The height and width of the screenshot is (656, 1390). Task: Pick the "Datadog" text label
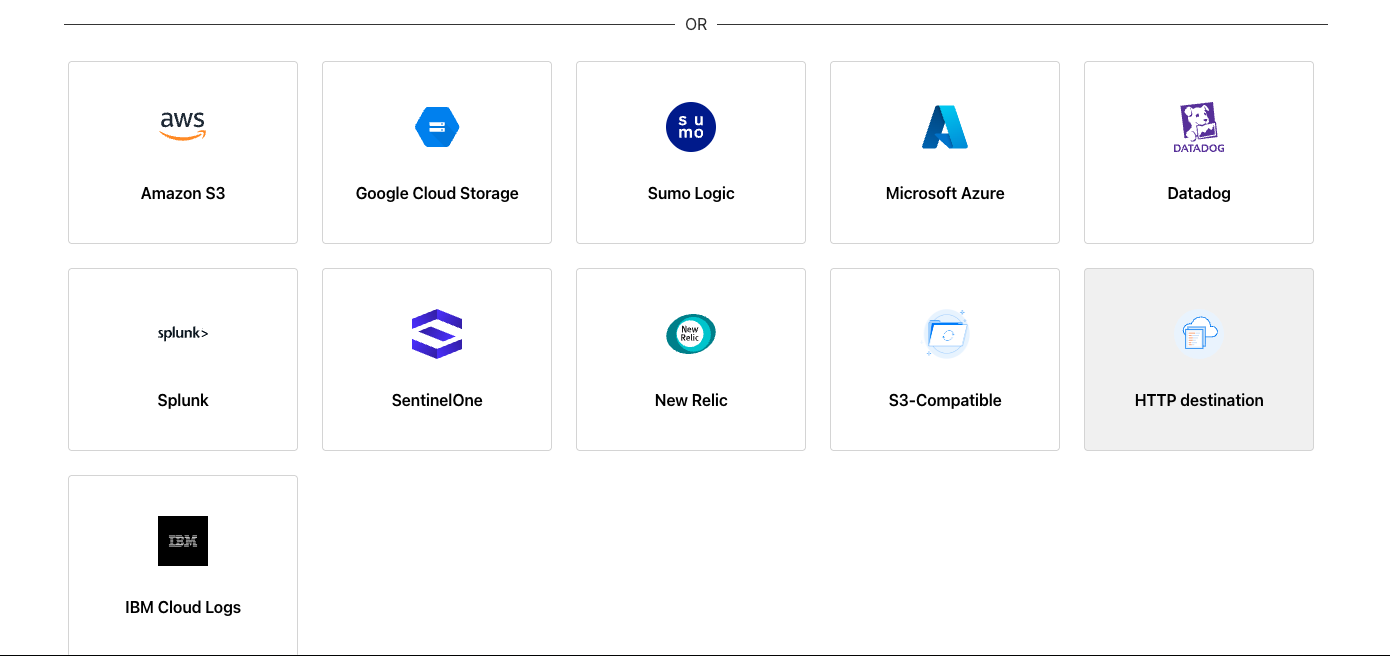click(x=1199, y=193)
